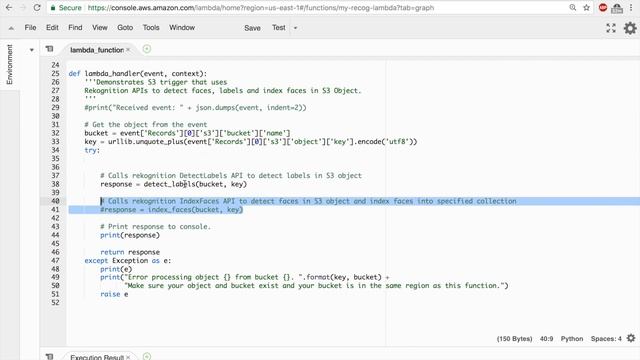Click the 40:9 cursor position indicator
The width and height of the screenshot is (640, 360).
tap(547, 339)
